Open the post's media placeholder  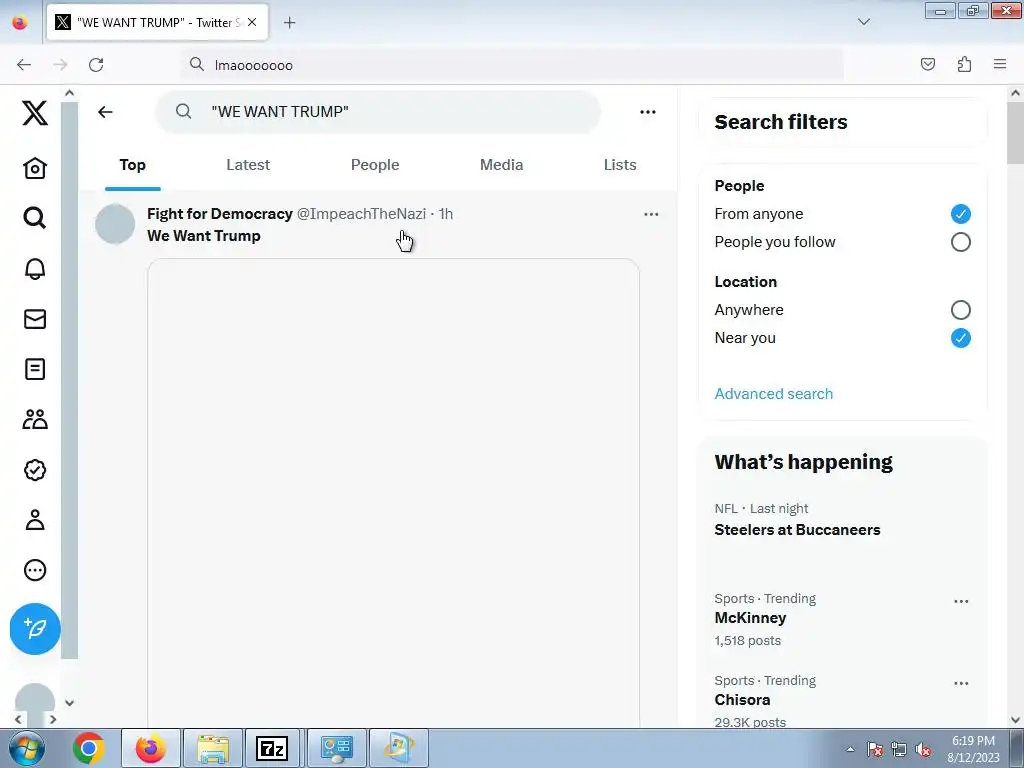coord(393,493)
